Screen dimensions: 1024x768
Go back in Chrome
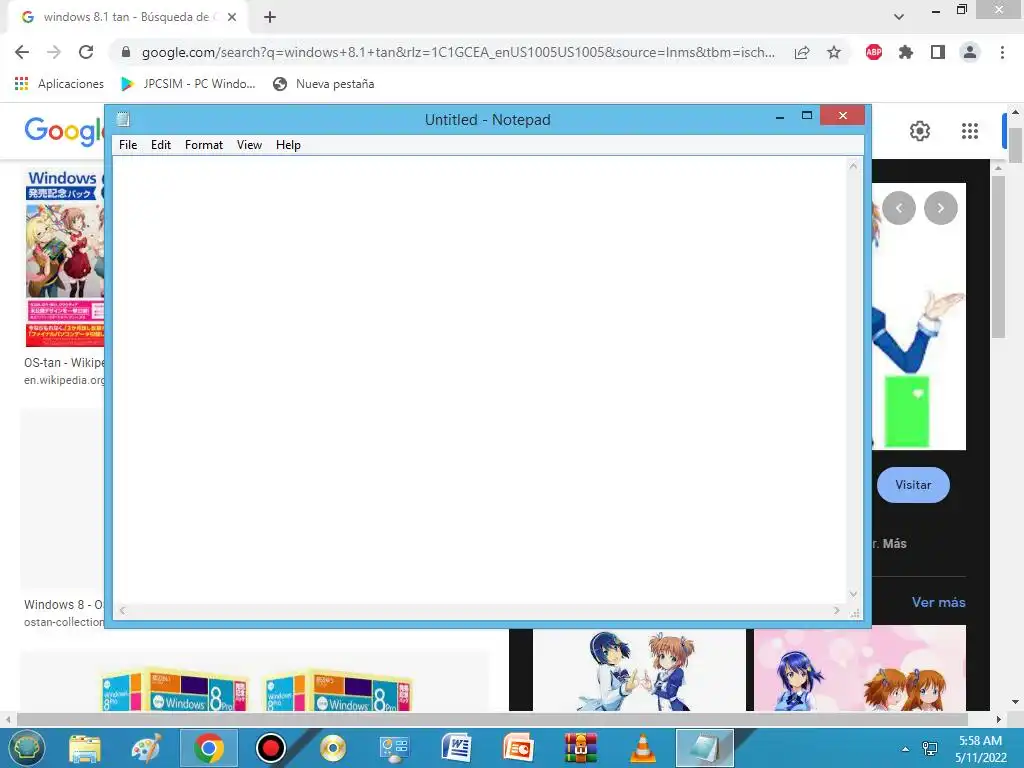click(x=22, y=52)
